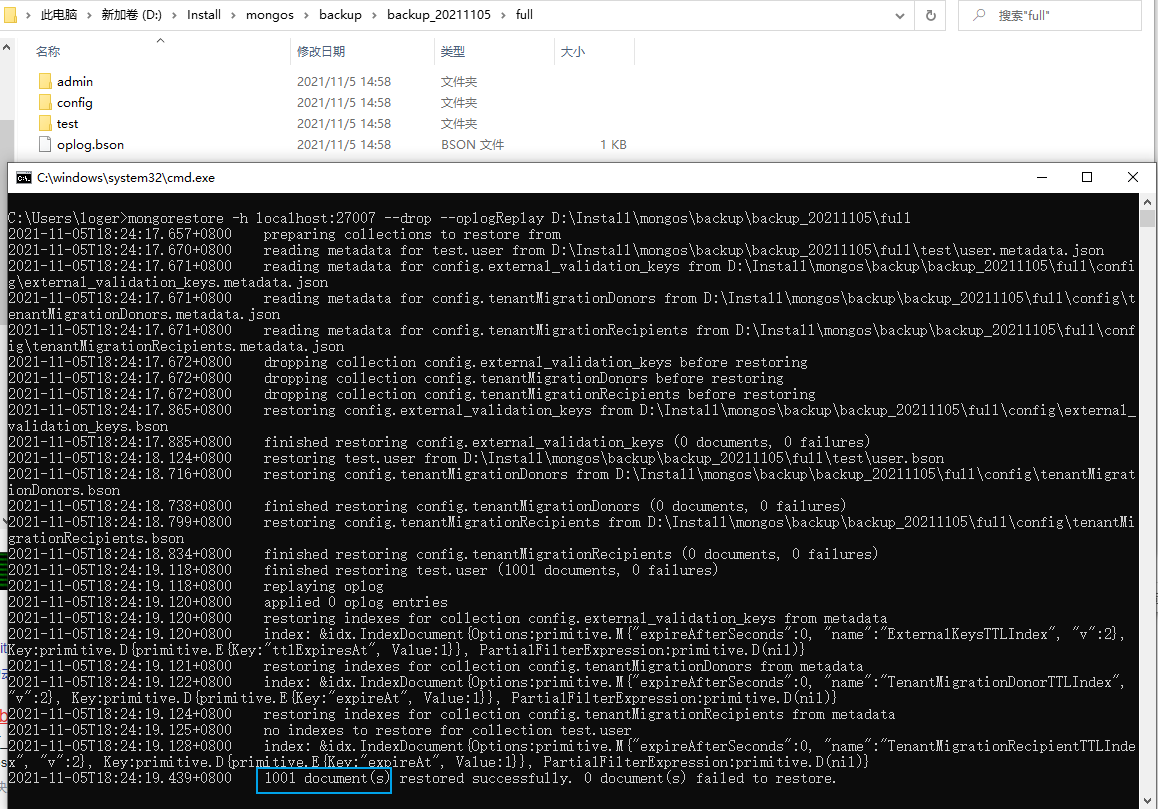Click the full breadcrumb segment

click(x=524, y=15)
